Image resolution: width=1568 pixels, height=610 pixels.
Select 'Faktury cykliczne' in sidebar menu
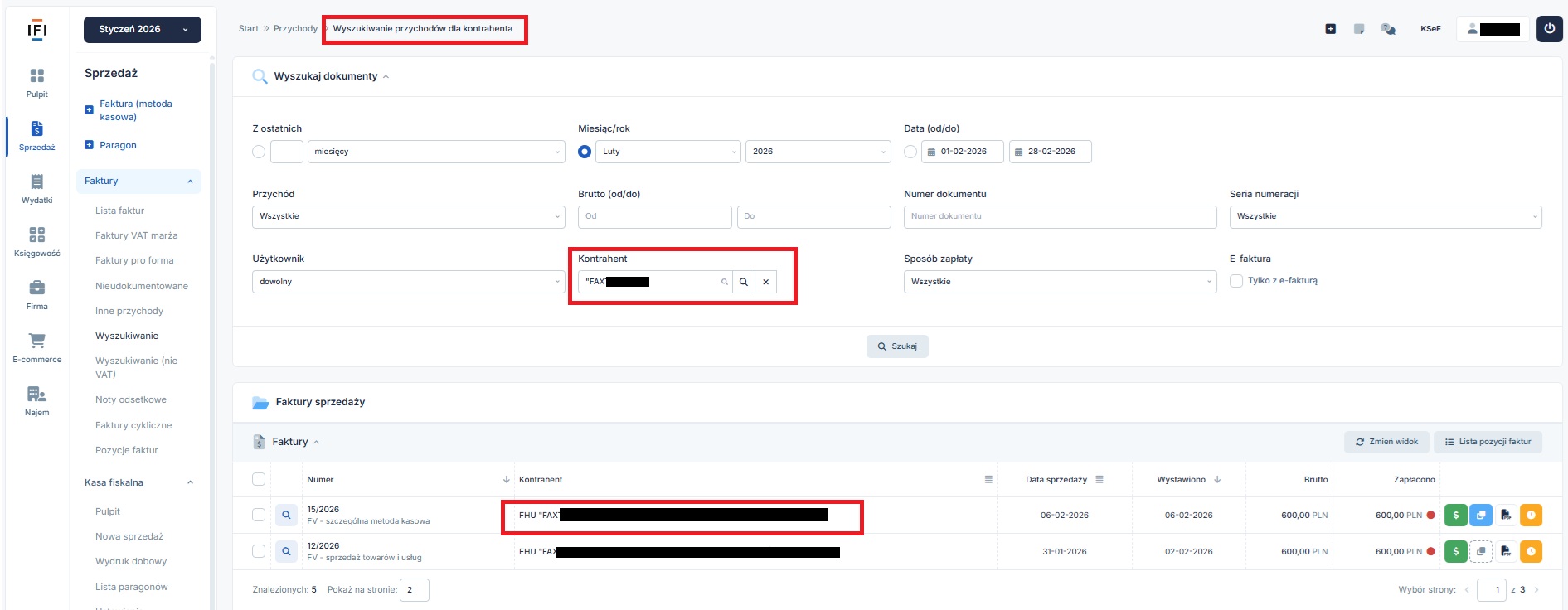[x=133, y=425]
